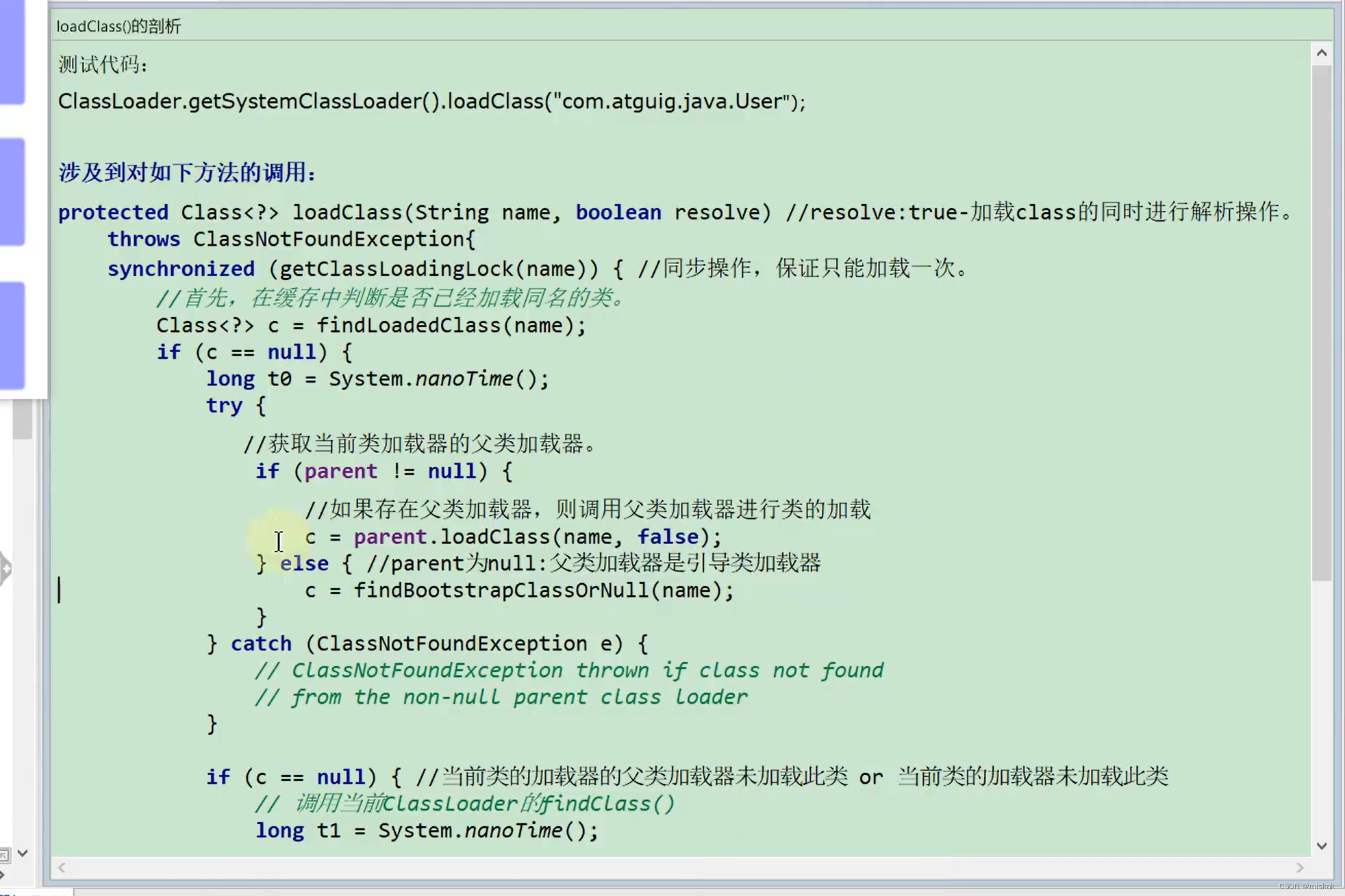Click 'if (parent != null) {' line
Image resolution: width=1345 pixels, height=896 pixels.
click(384, 471)
